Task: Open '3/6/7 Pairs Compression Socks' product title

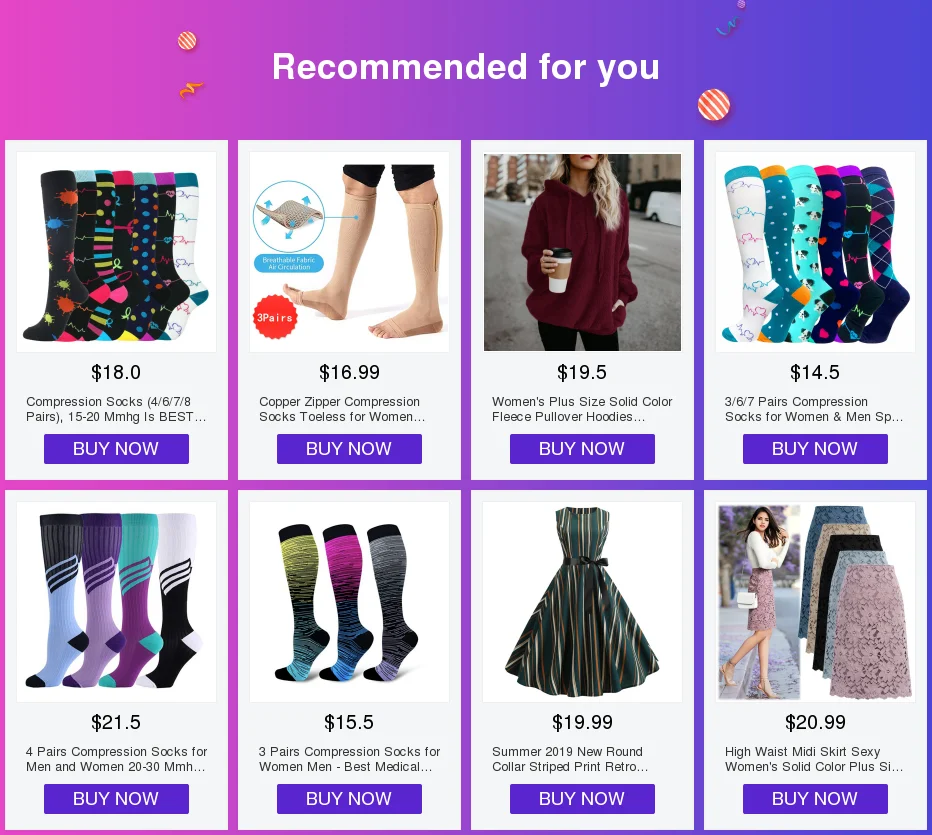Action: coord(814,409)
